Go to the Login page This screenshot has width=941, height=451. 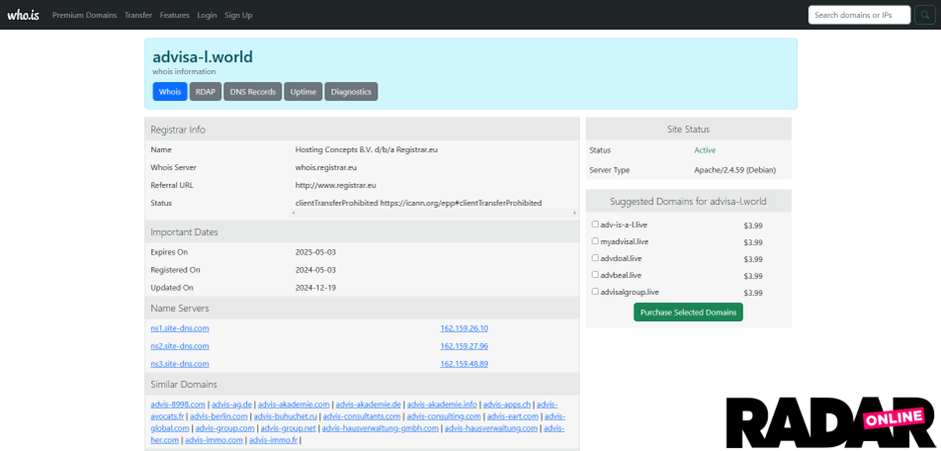[x=207, y=16]
